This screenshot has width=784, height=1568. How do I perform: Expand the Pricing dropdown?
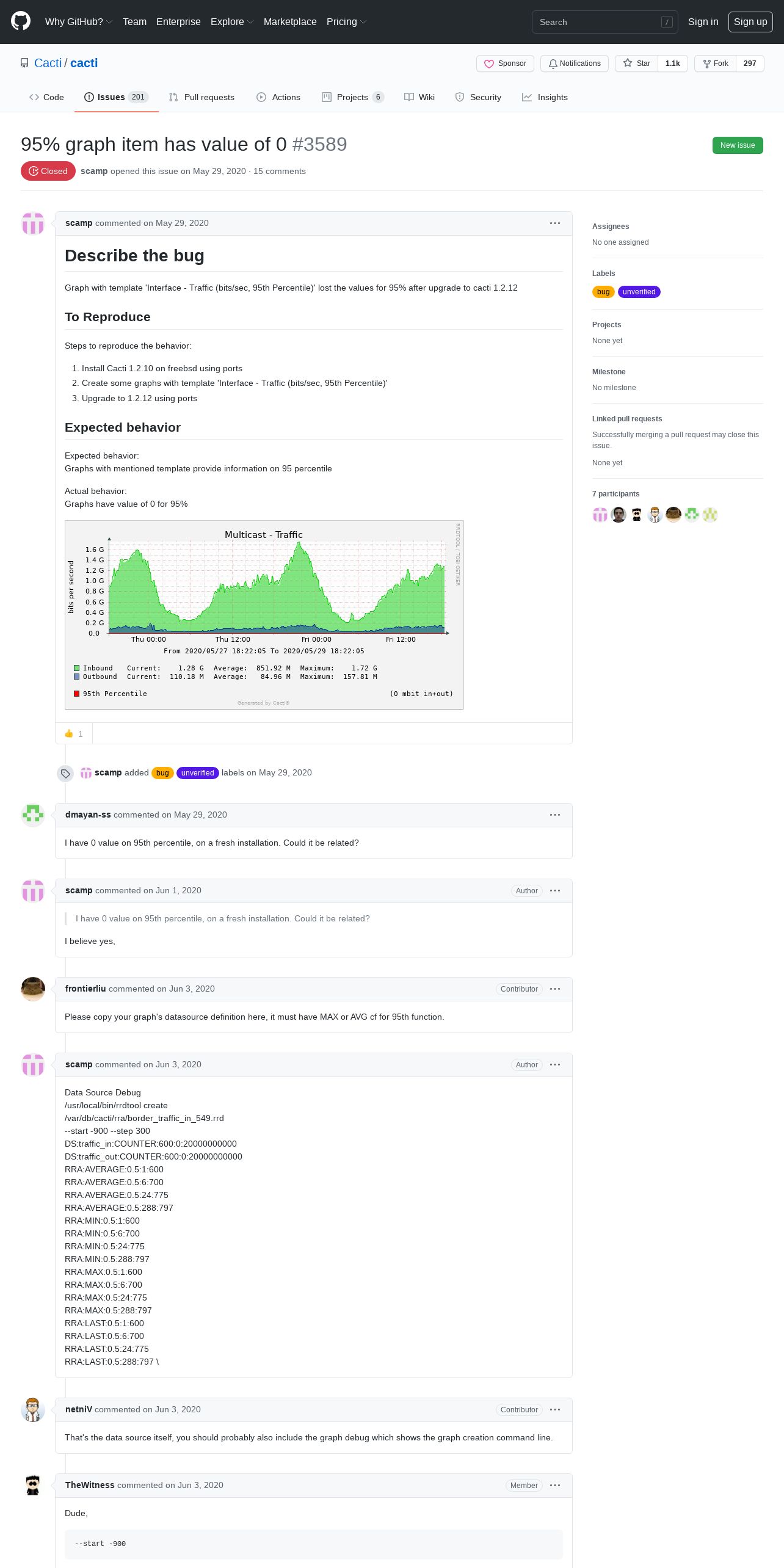(346, 22)
